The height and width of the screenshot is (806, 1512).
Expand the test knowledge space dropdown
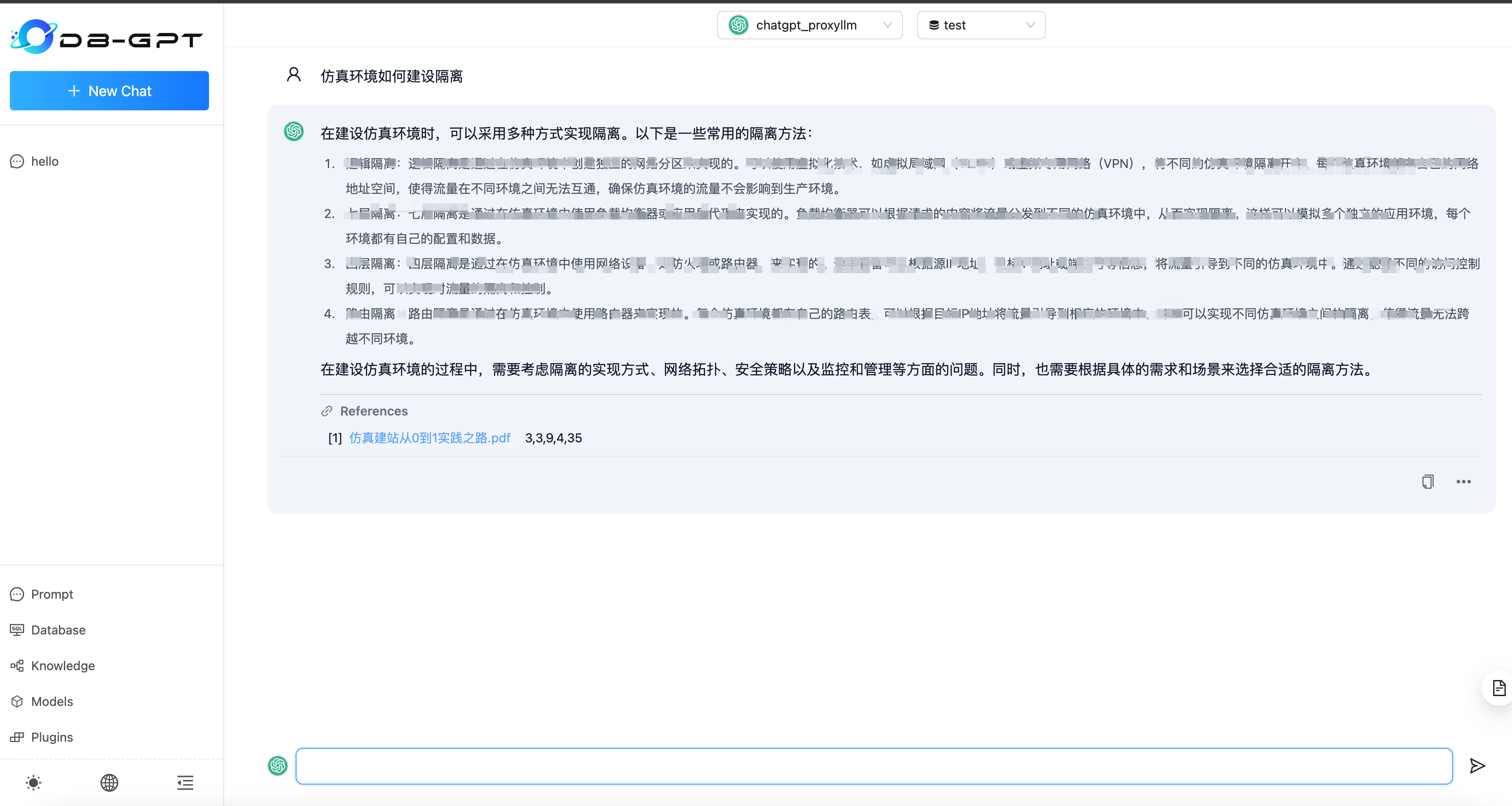(x=980, y=25)
